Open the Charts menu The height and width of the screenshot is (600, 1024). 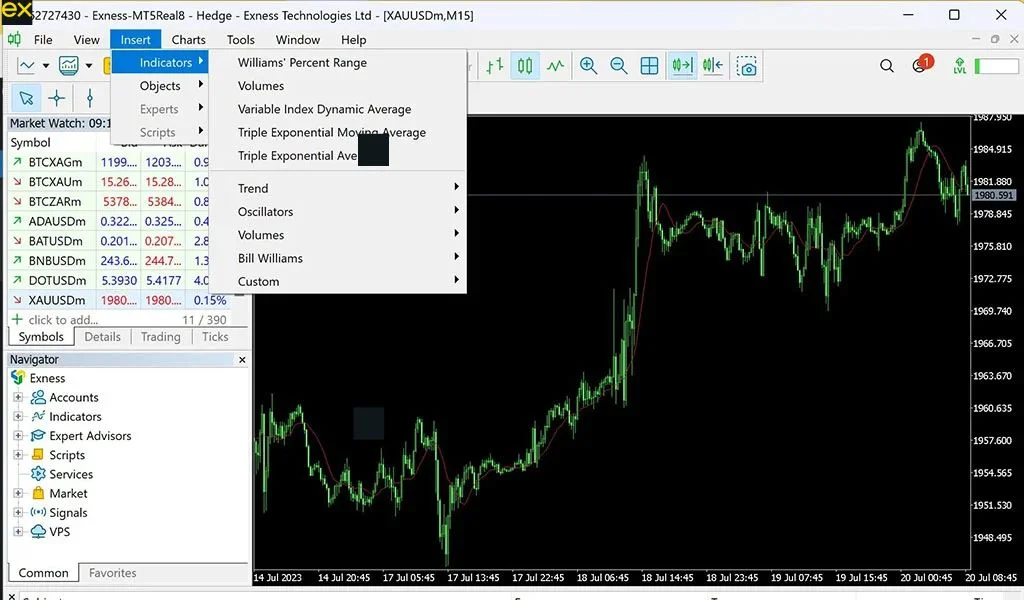click(x=188, y=40)
